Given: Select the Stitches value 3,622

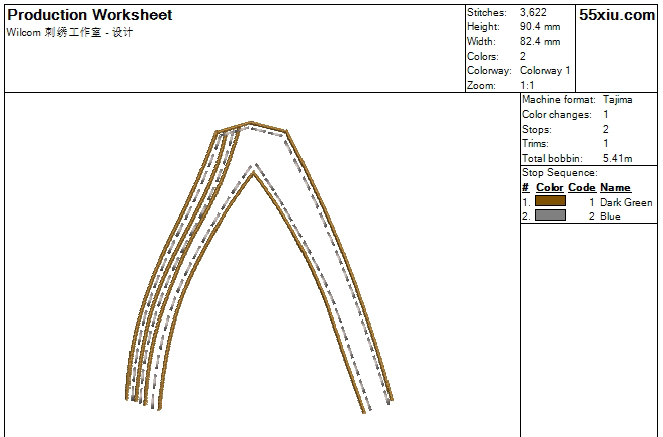Looking at the screenshot, I should (533, 12).
